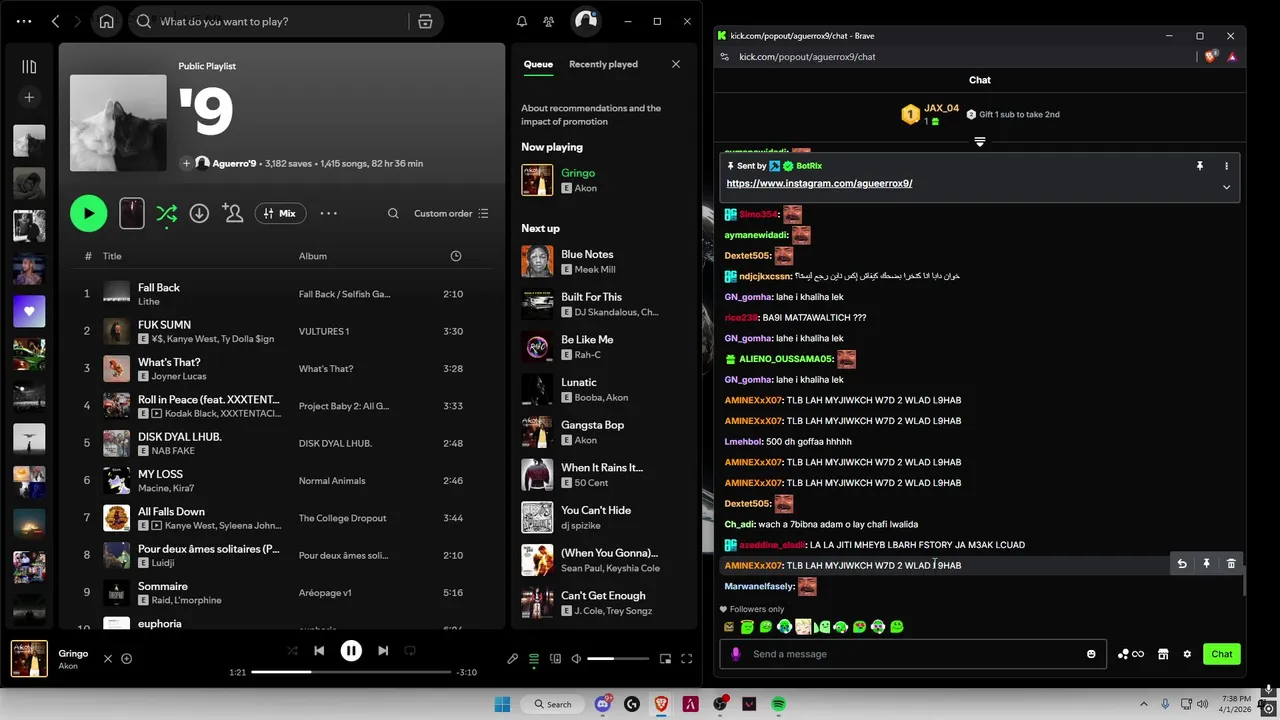Go back to the previous track
The image size is (1280, 720).
319,651
